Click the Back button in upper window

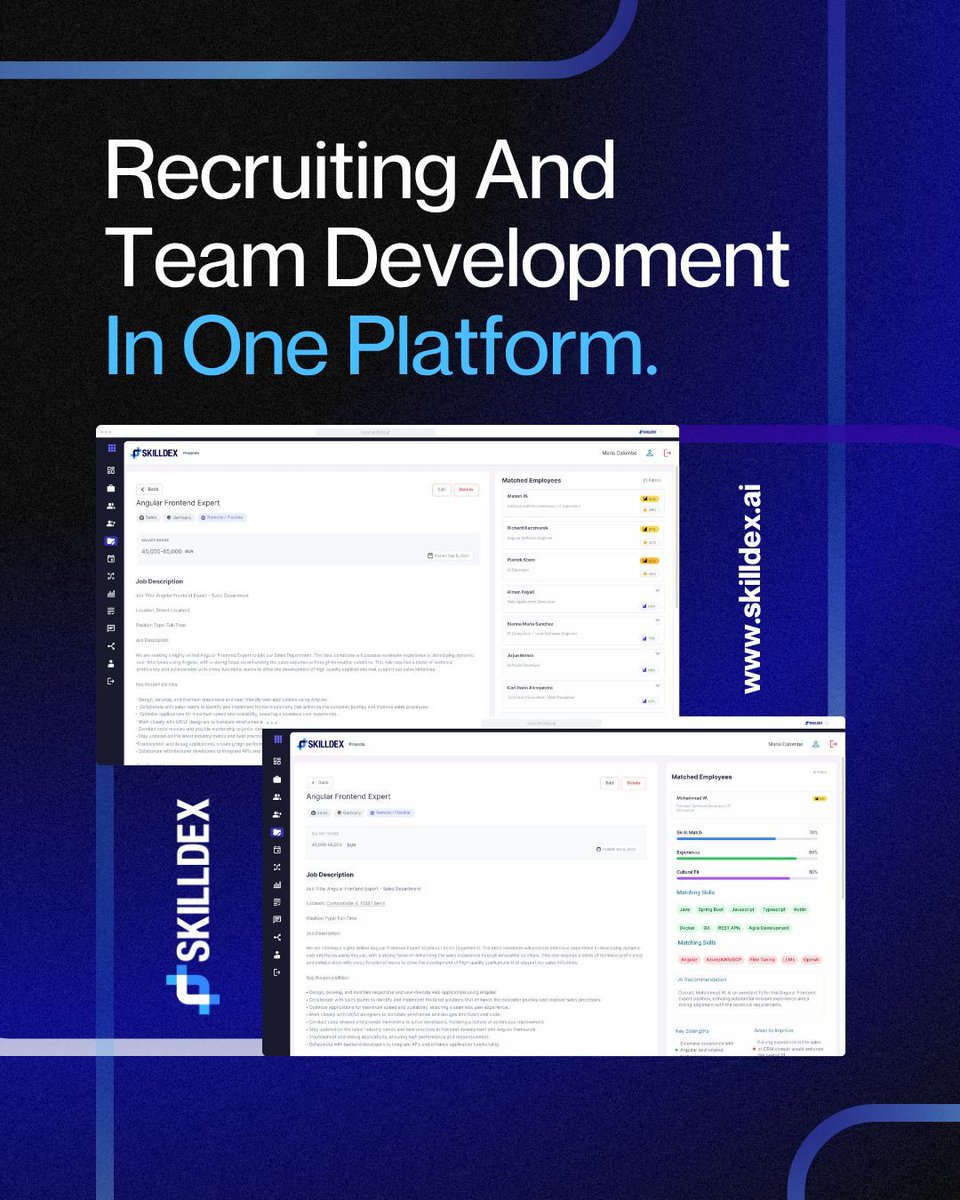coord(149,489)
